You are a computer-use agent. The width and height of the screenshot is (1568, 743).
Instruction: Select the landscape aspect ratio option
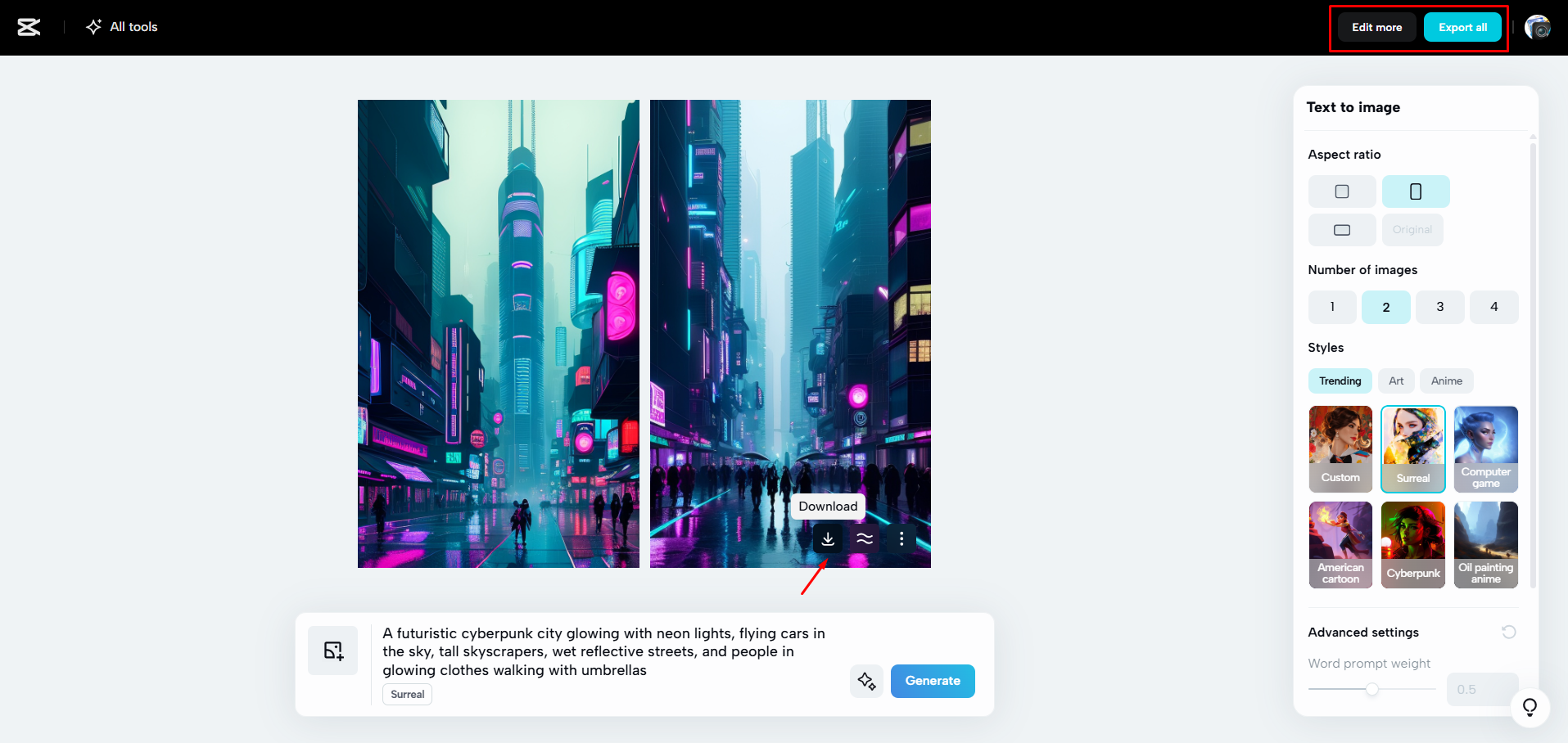pos(1341,230)
